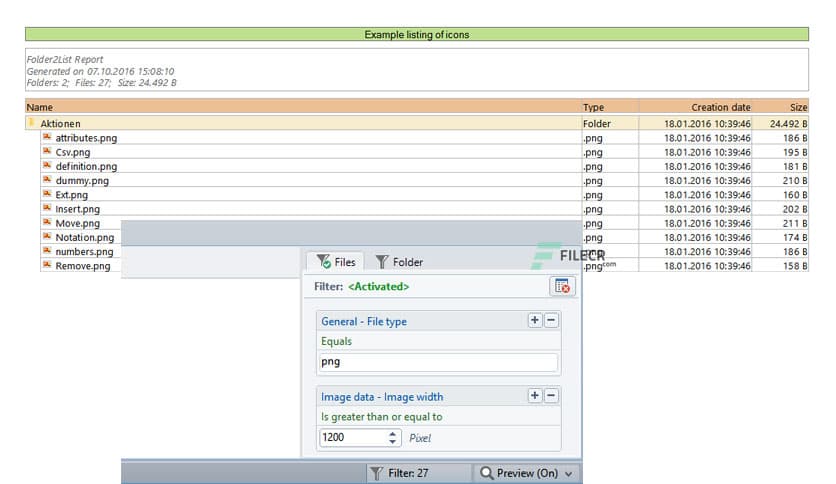
Task: Click the Move.png file name
Action: pos(77,223)
